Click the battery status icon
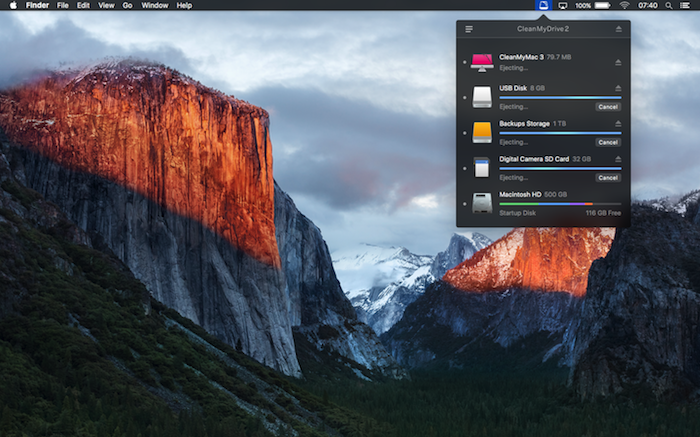Viewport: 700px width, 437px height. tap(602, 5)
